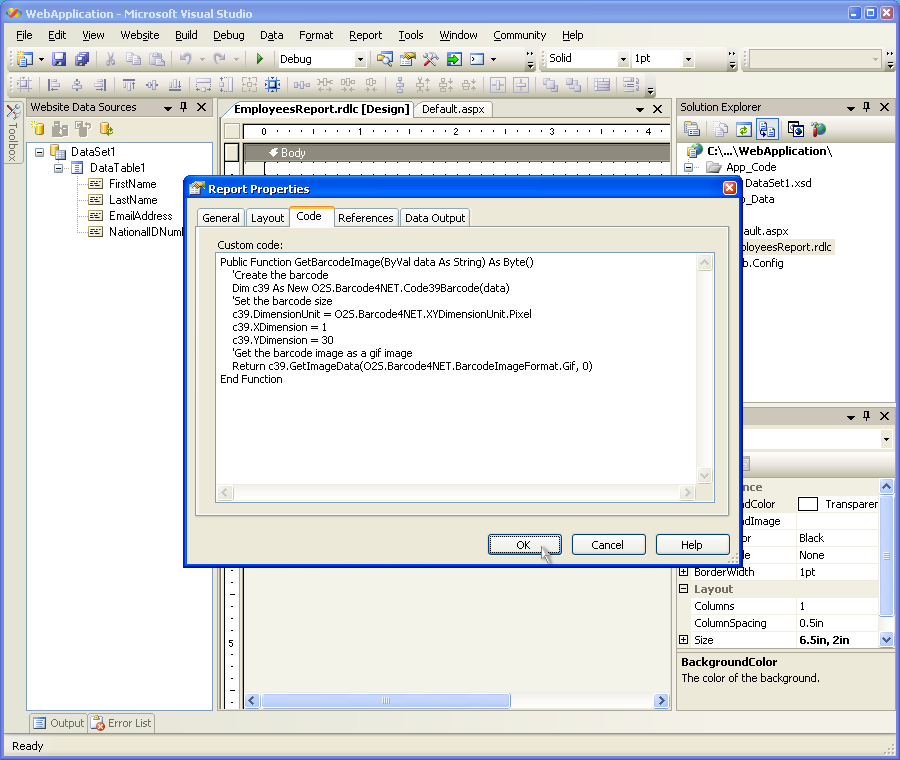Toggle auto-hide pin on Website Data Sources
Viewport: 900px width, 760px height.
pos(184,107)
